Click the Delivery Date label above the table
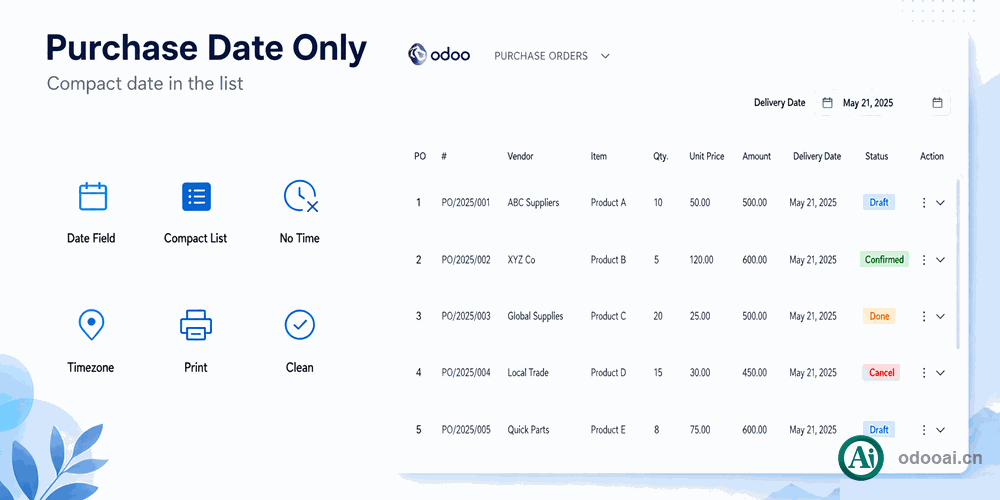 click(x=779, y=103)
